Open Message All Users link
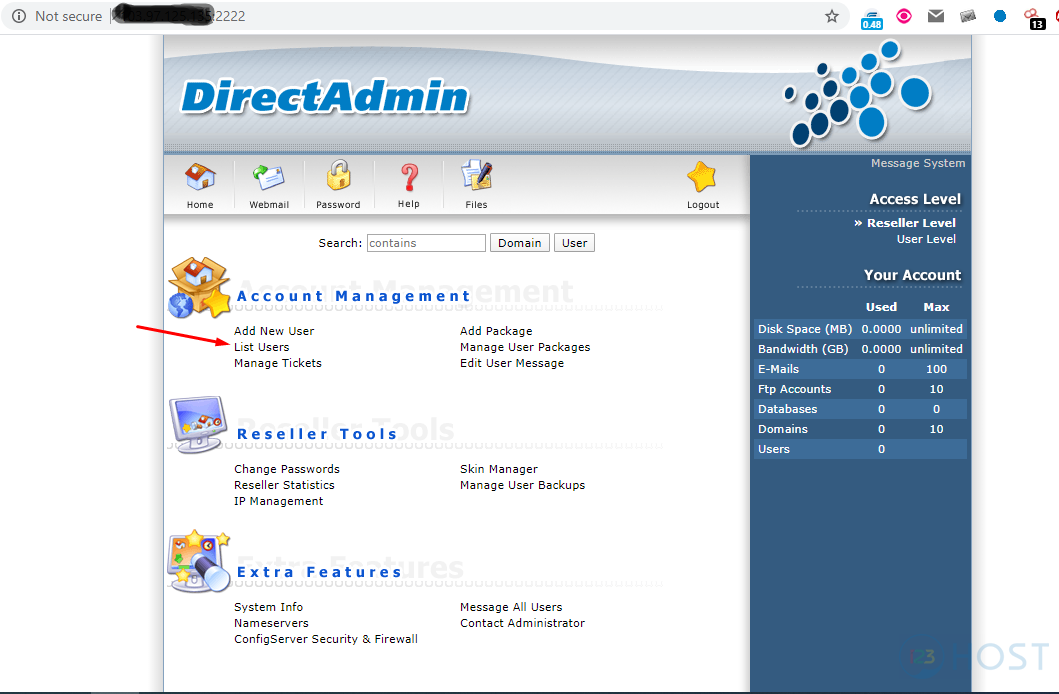1059x694 pixels. [511, 608]
